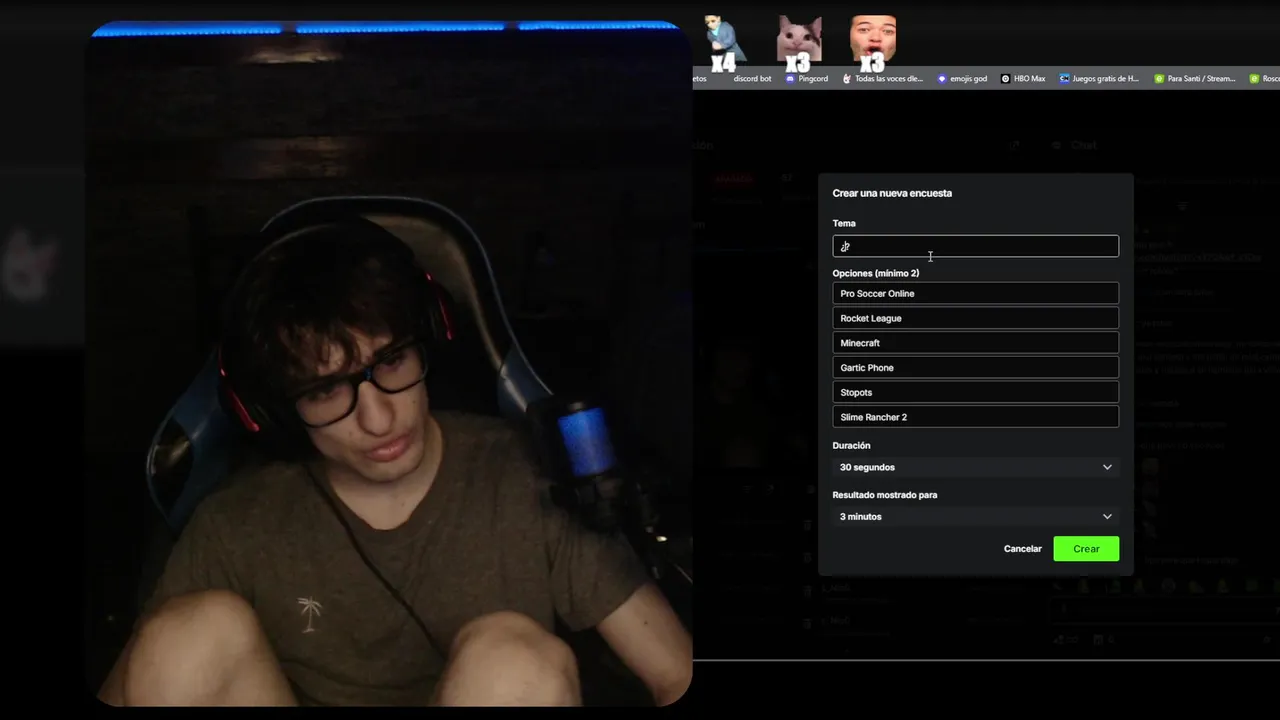Viewport: 1280px width, 720px height.
Task: Click the Crear una nueva encuesta title
Action: point(892,193)
